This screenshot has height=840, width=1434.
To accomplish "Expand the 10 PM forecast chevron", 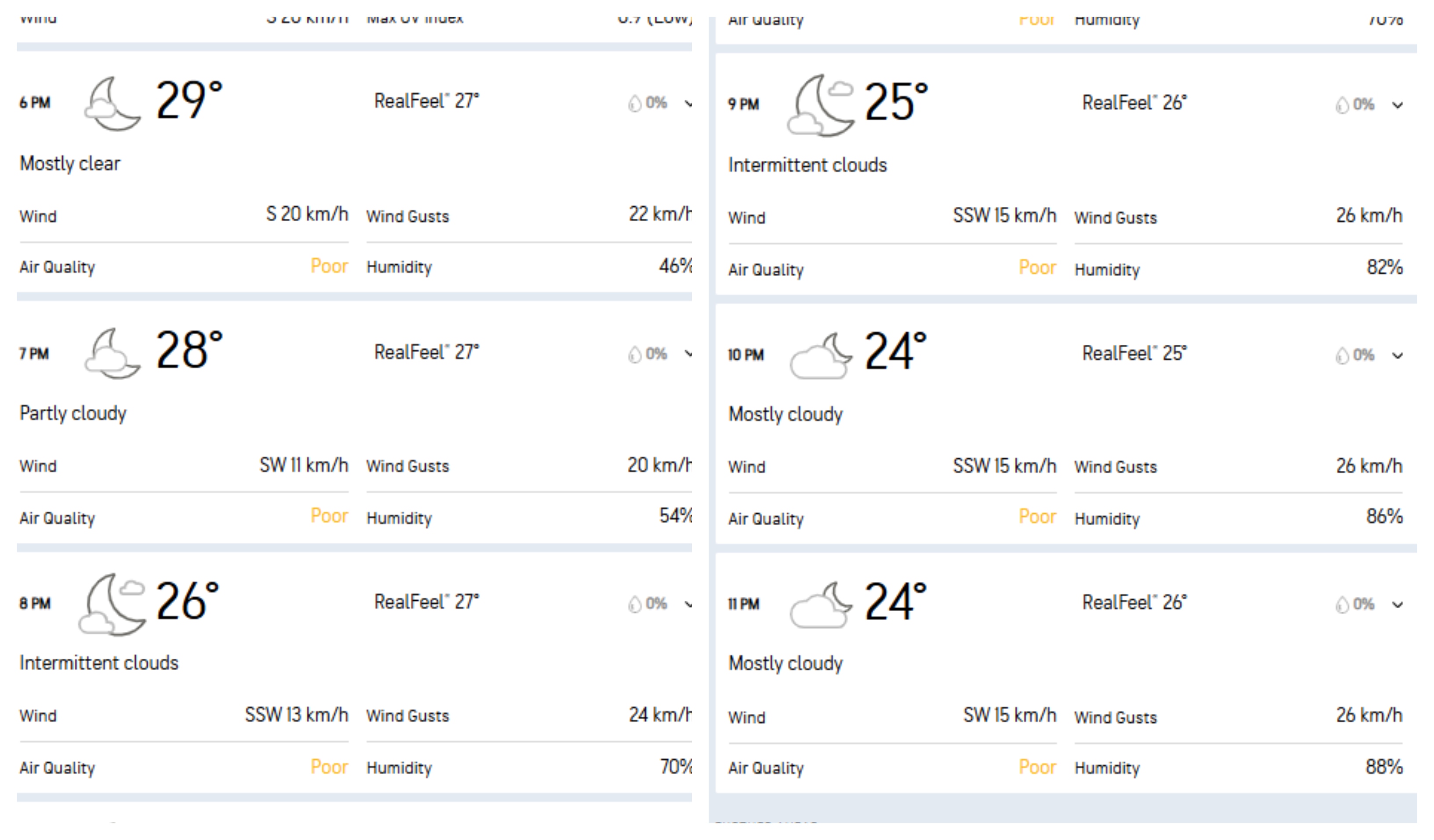I will click(x=1397, y=356).
